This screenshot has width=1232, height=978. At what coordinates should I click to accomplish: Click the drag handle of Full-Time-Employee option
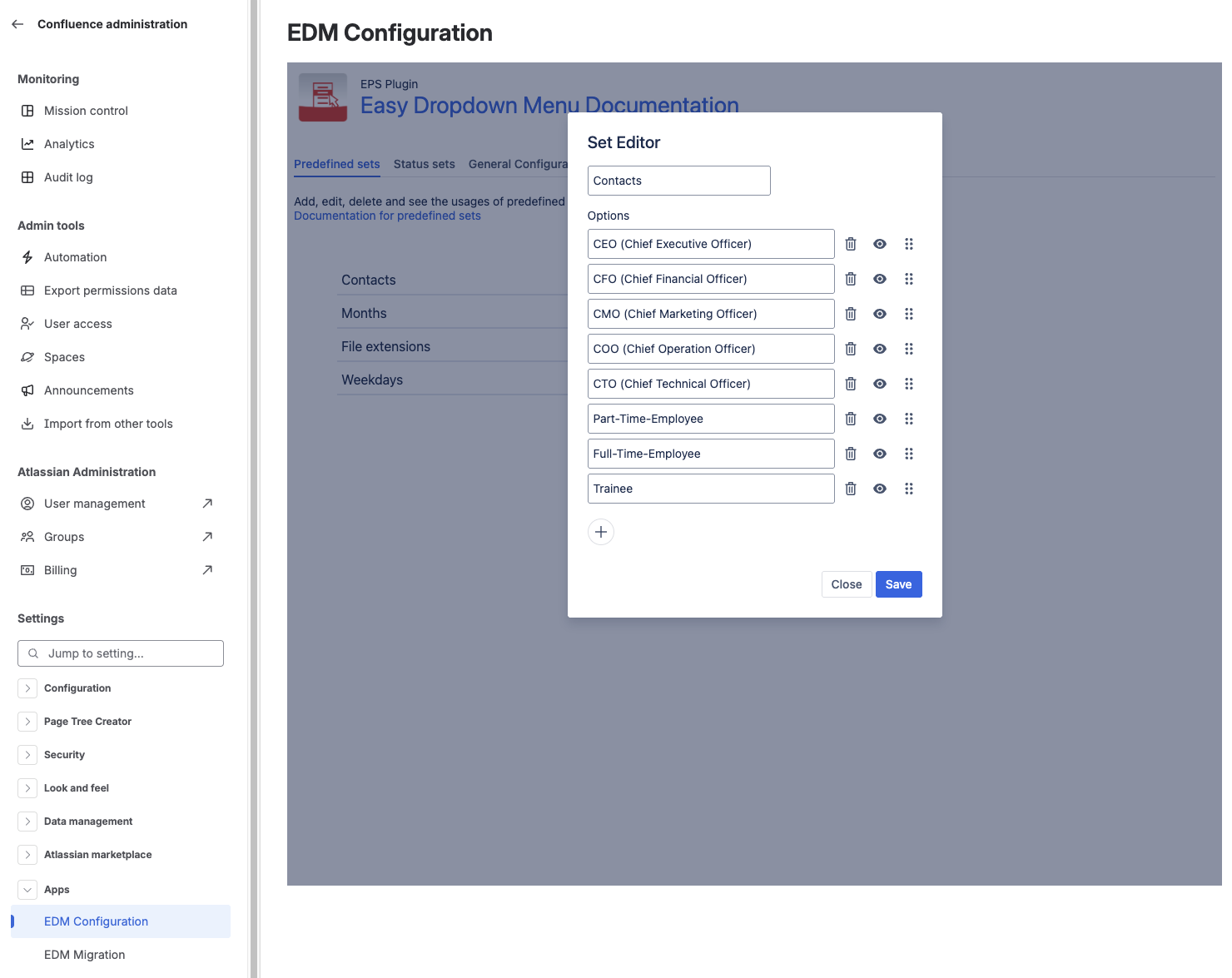[909, 454]
